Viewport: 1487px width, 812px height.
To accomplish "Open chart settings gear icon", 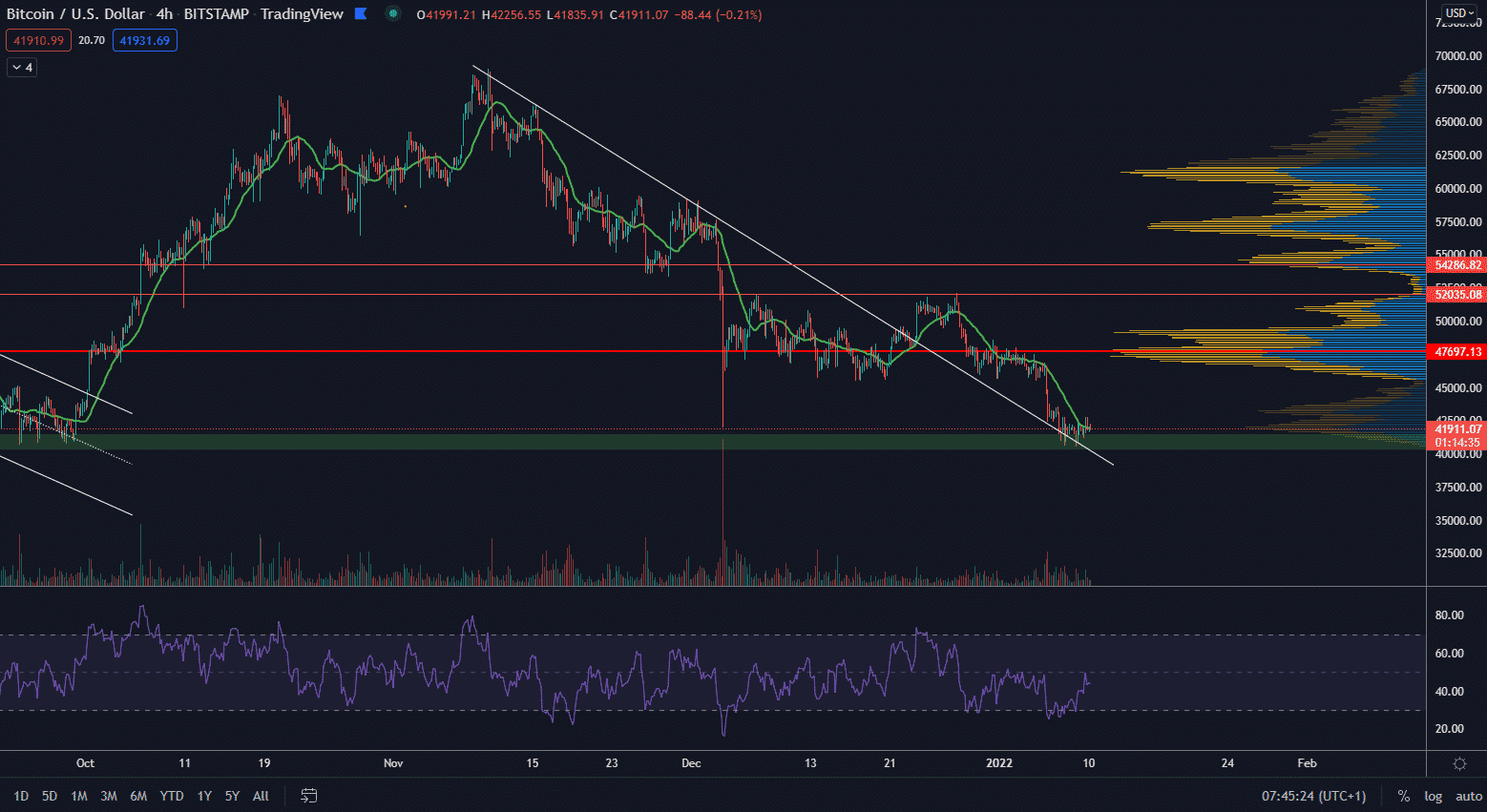I will (1458, 763).
